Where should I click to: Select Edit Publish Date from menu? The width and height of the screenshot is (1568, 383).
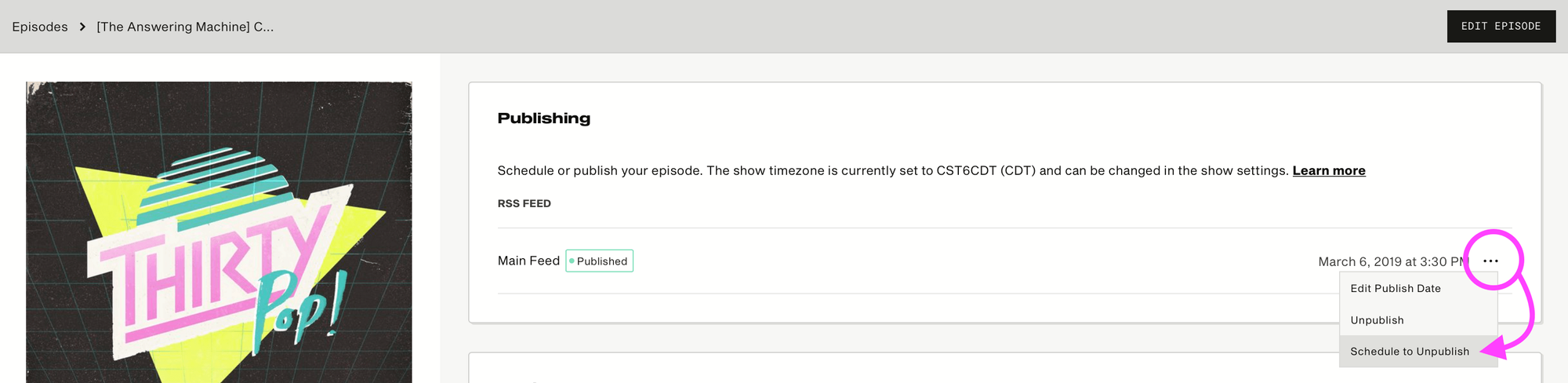[x=1395, y=288]
